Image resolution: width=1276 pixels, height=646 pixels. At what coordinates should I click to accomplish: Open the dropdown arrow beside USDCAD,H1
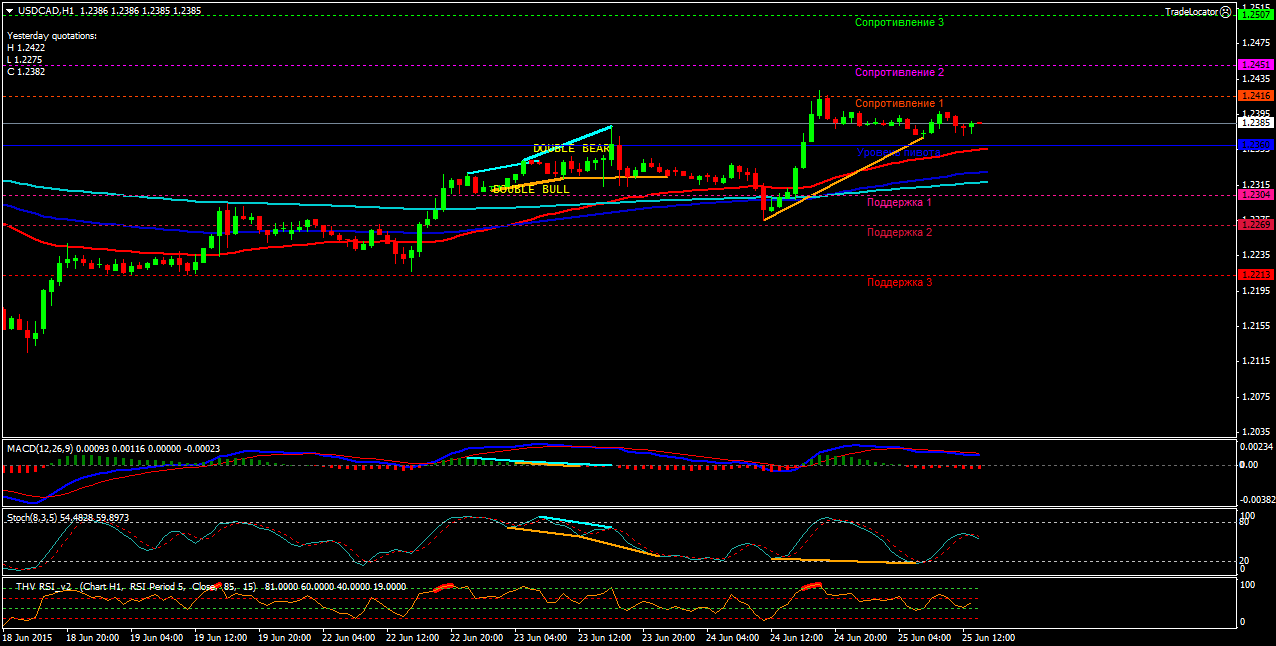pyautogui.click(x=9, y=11)
